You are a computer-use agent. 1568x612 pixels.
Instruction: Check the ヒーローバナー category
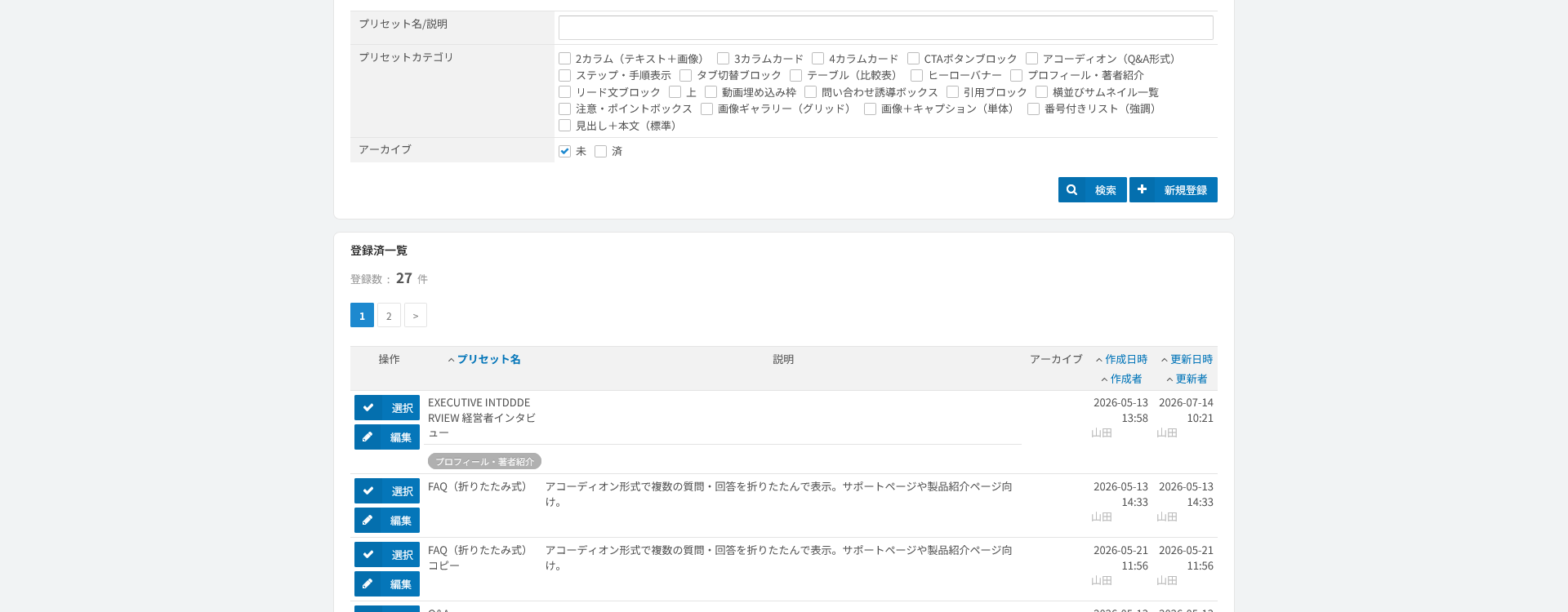pos(916,75)
